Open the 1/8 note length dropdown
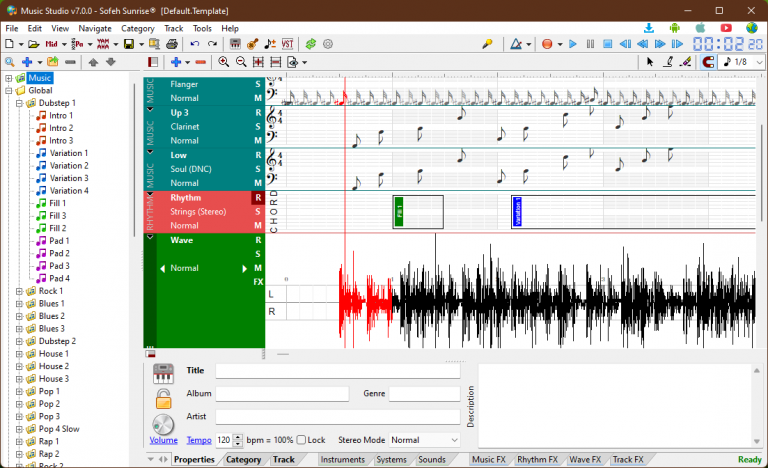Viewport: 768px width, 468px height. [x=743, y=62]
